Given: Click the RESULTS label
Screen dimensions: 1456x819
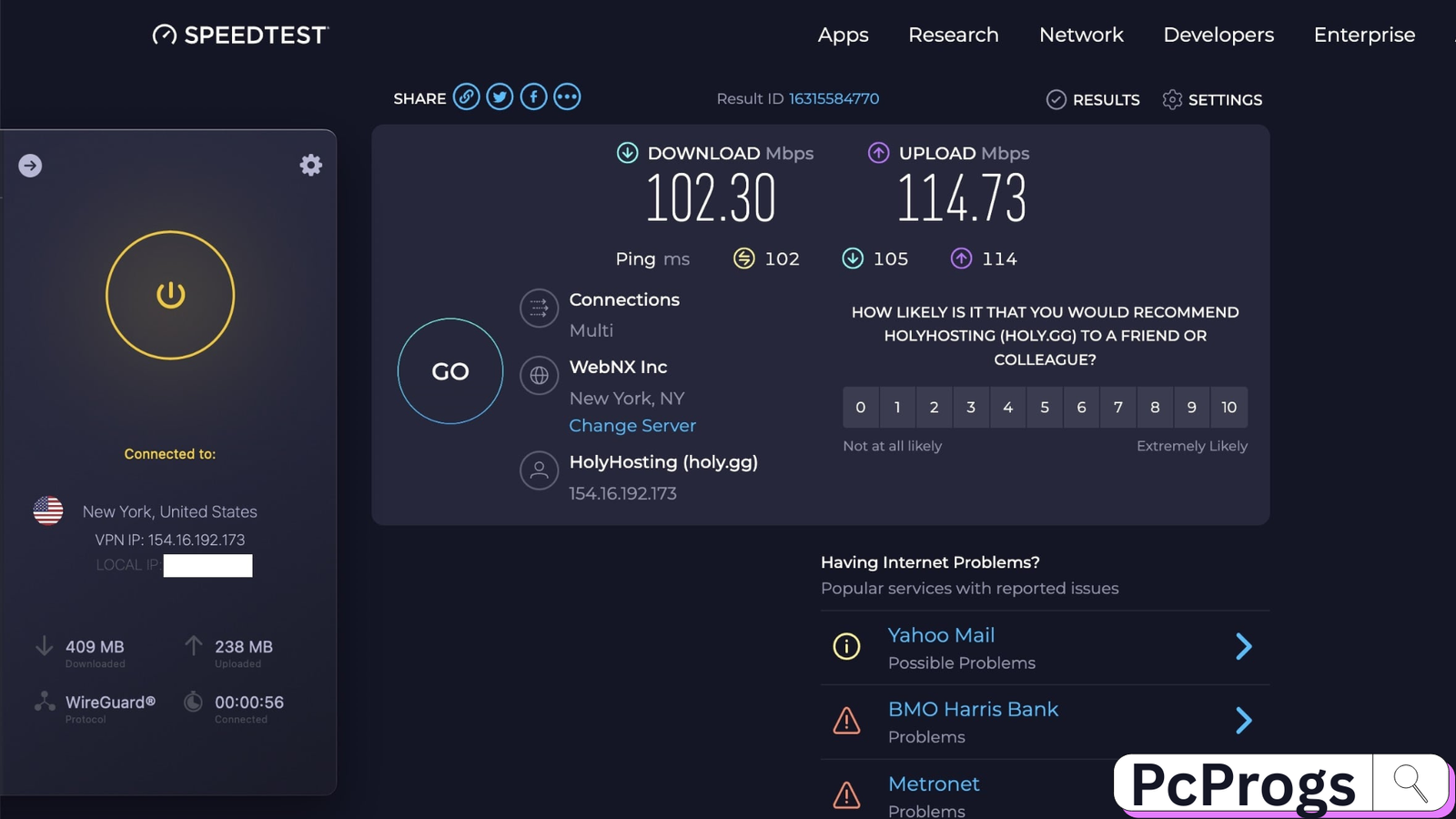Looking at the screenshot, I should coord(1106,99).
